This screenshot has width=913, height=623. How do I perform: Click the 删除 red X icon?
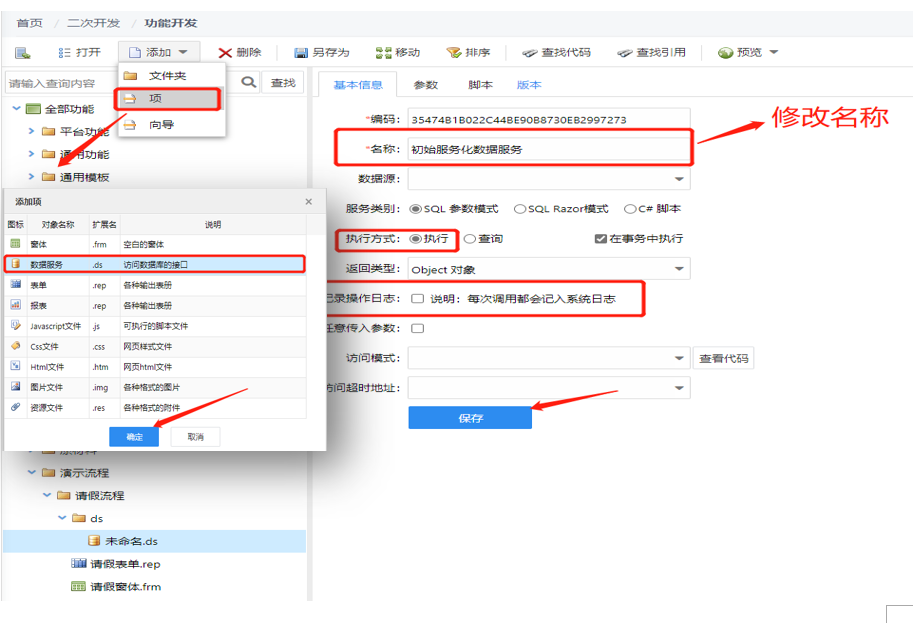(225, 53)
